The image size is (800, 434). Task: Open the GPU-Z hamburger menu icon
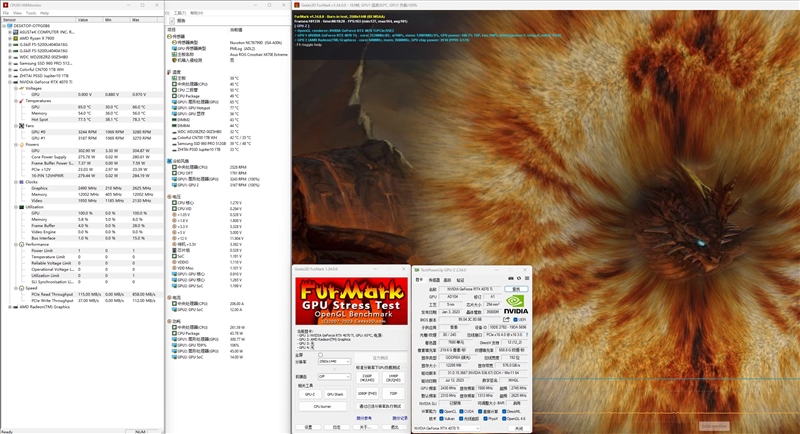pyautogui.click(x=527, y=278)
